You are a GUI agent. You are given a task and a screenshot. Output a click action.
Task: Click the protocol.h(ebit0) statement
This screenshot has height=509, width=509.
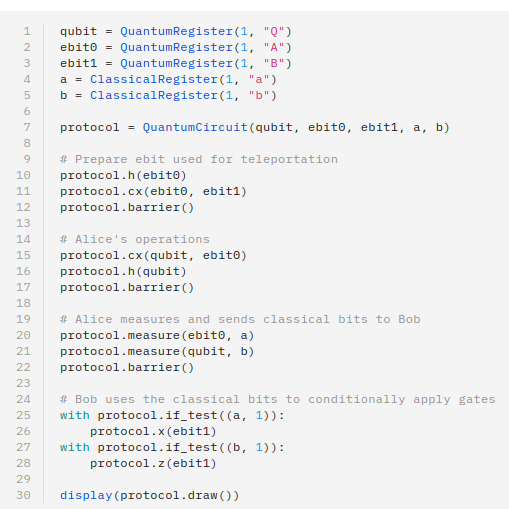tap(123, 175)
